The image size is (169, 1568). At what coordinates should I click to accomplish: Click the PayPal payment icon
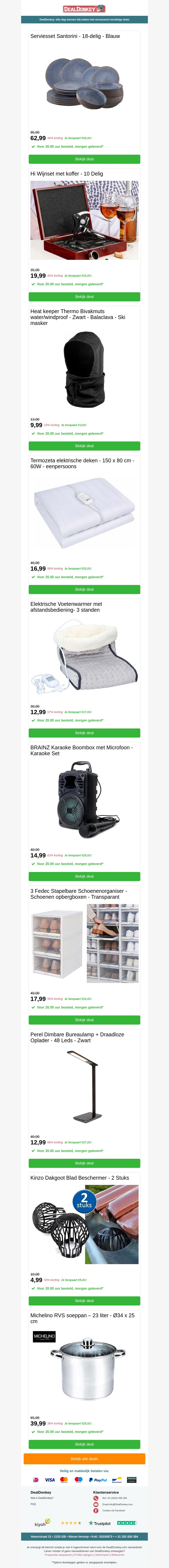[x=98, y=1480]
